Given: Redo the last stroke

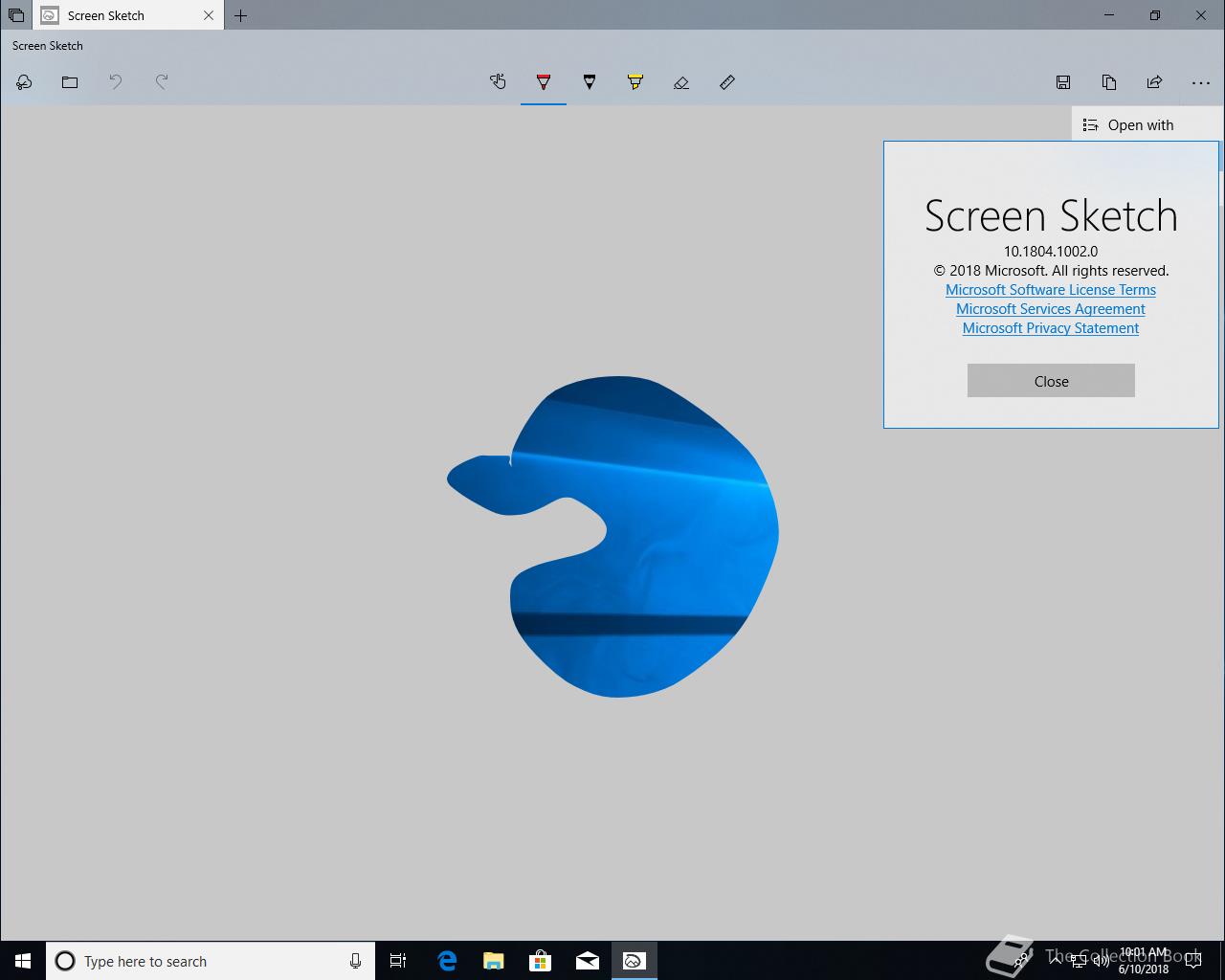Looking at the screenshot, I should pyautogui.click(x=162, y=82).
